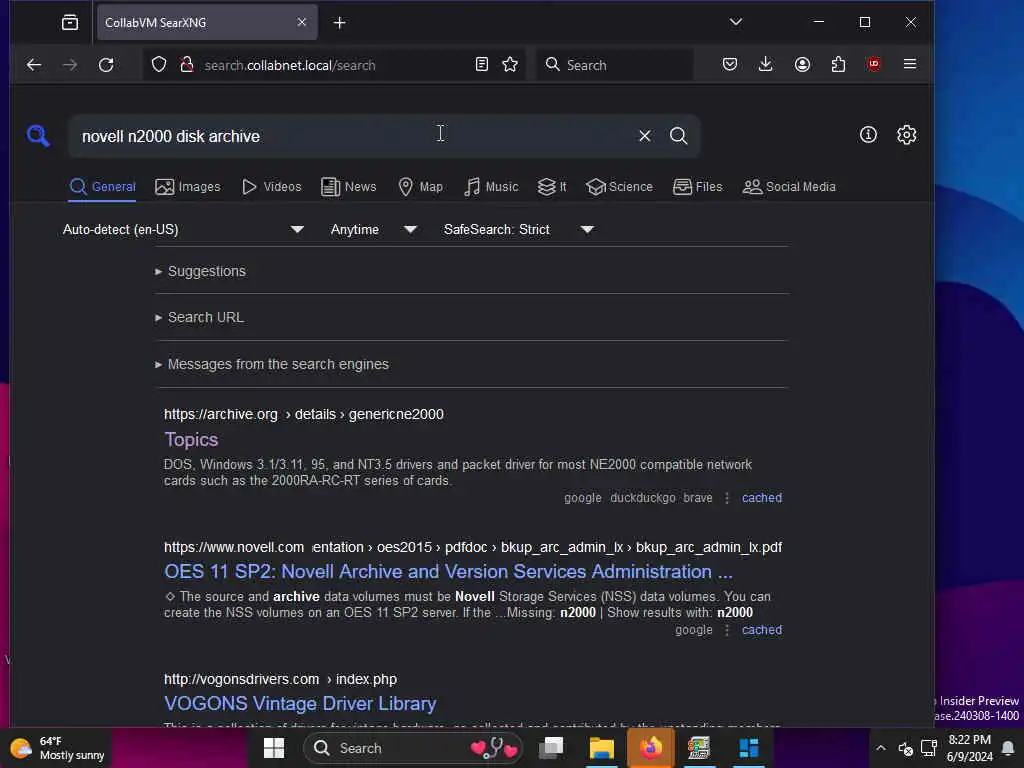
Task: Open the Downloads panel icon
Action: pos(766,64)
